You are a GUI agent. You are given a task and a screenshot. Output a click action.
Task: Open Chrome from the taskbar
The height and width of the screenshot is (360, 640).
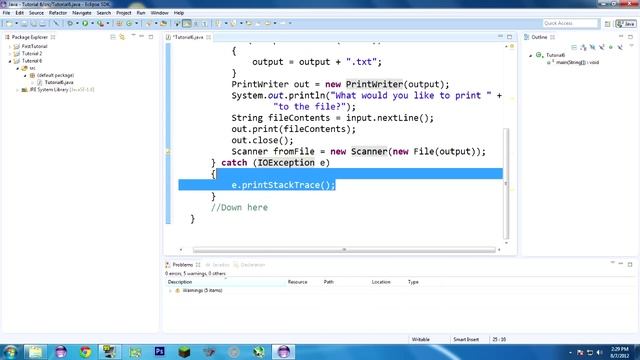pyautogui.click(x=85, y=352)
